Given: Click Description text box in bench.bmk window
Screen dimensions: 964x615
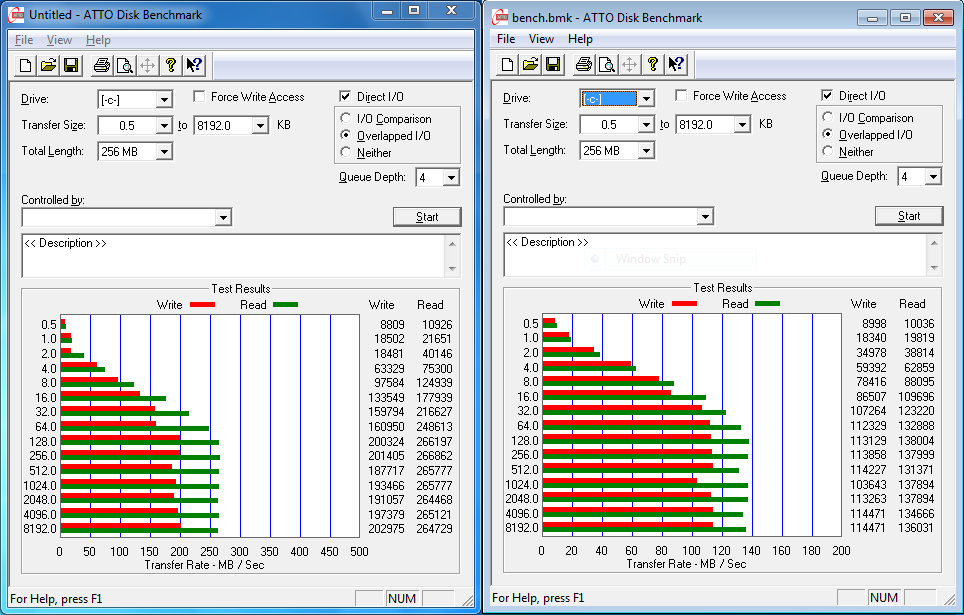Looking at the screenshot, I should coord(716,255).
